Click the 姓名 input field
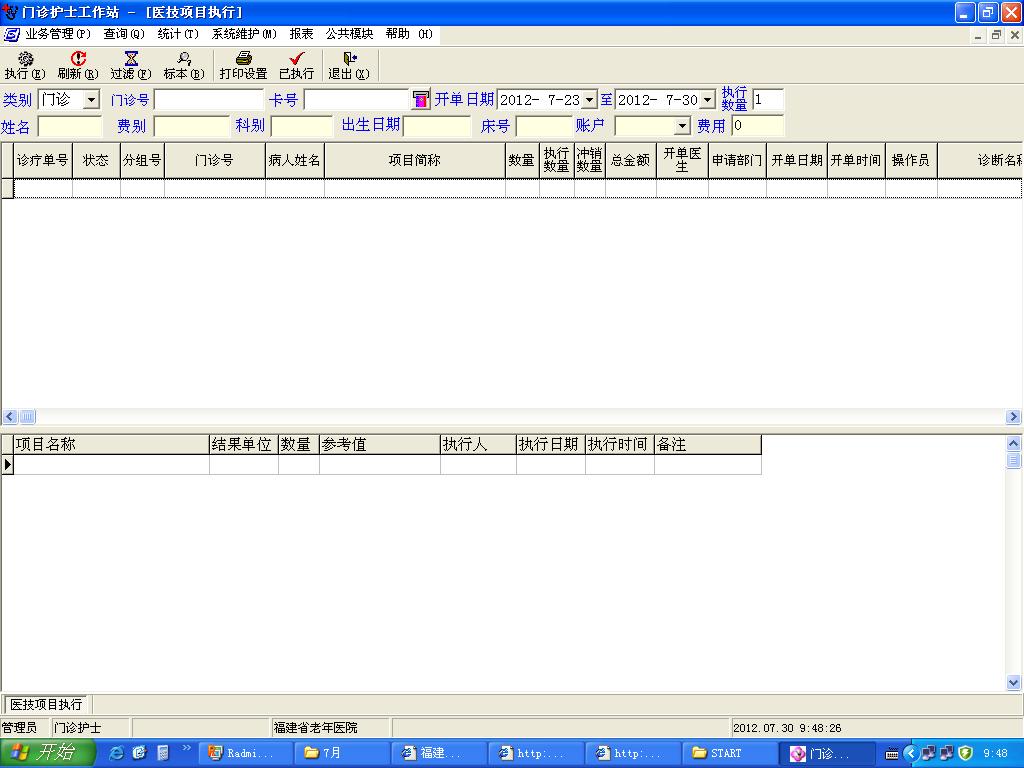 coord(70,125)
